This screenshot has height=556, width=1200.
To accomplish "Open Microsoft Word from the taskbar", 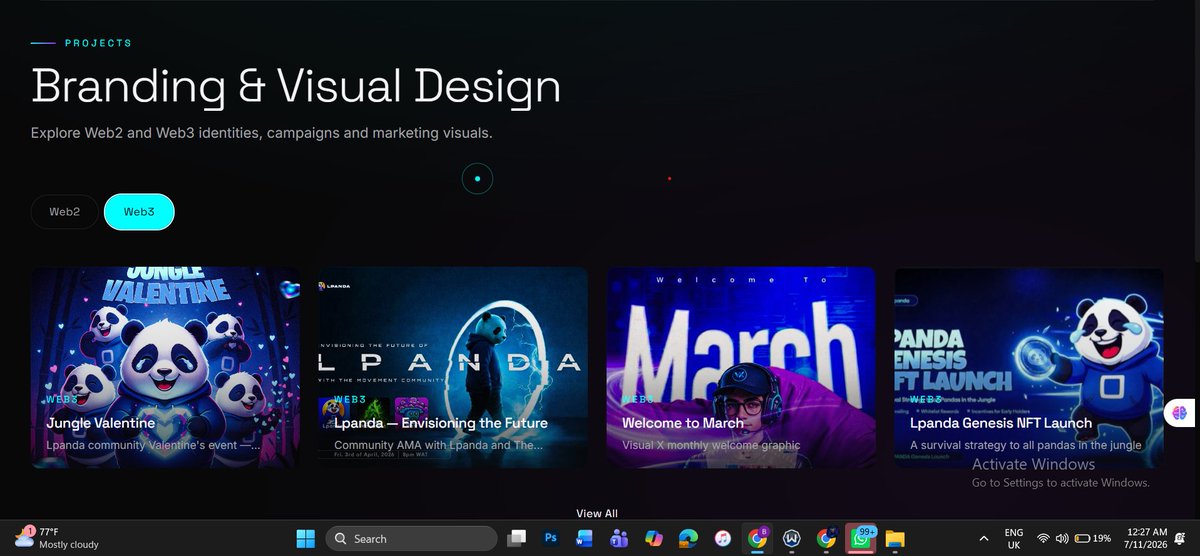I will (584, 539).
